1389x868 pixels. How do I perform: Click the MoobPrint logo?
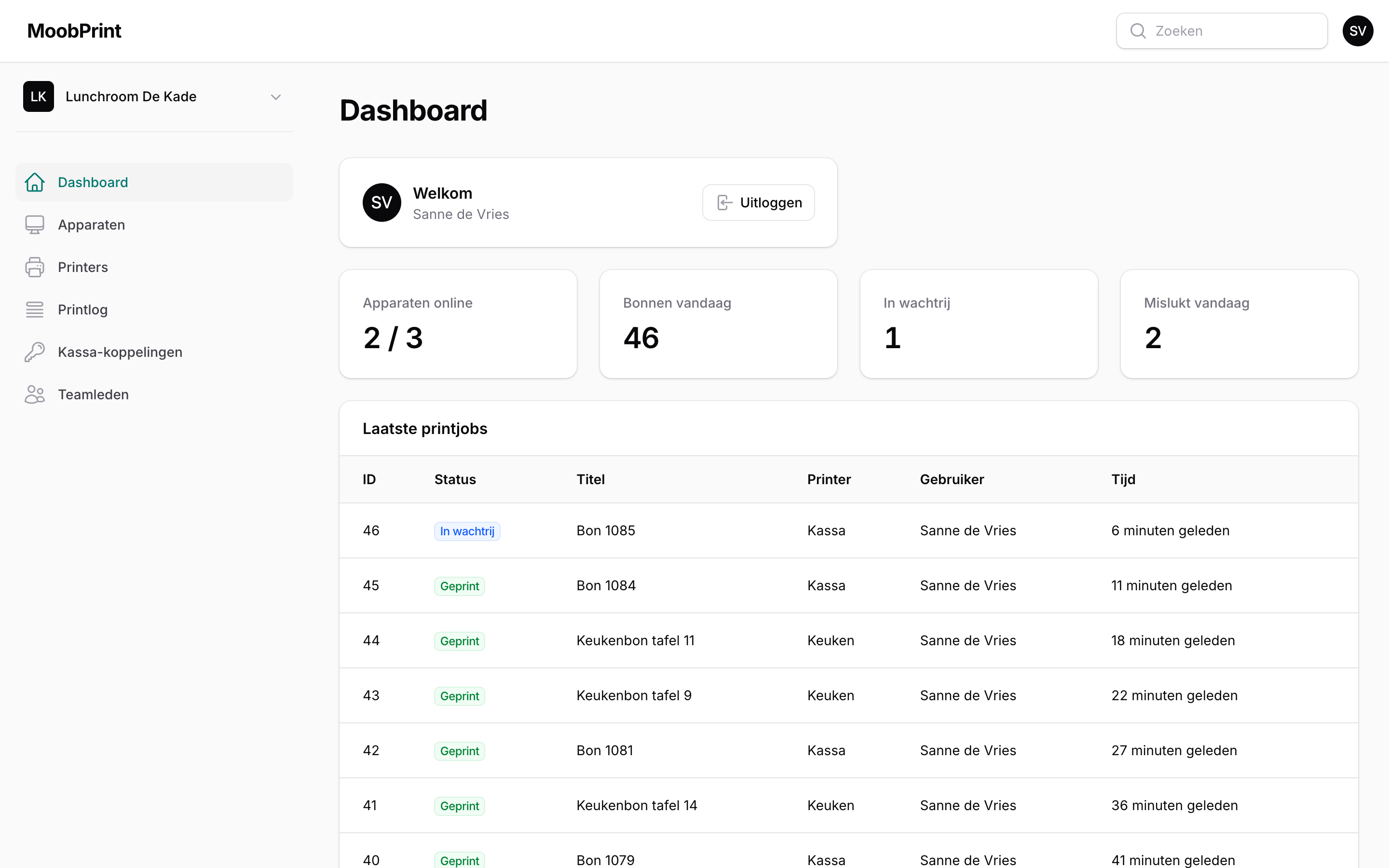click(x=74, y=31)
